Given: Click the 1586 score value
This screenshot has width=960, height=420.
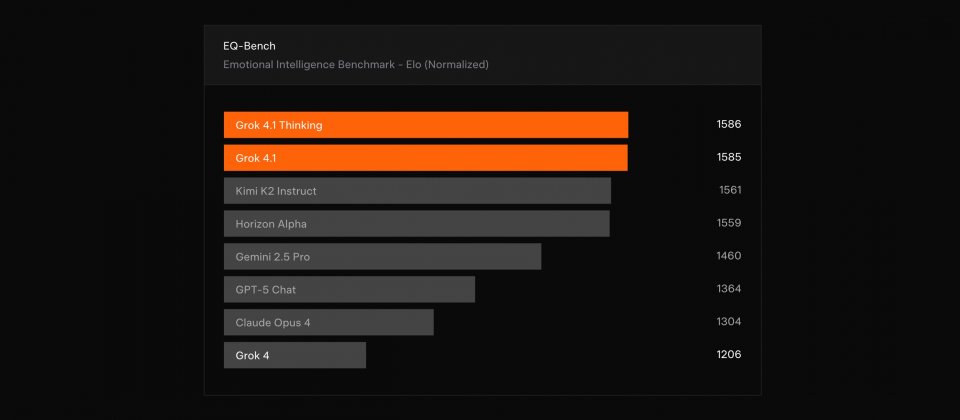Looking at the screenshot, I should pos(728,125).
